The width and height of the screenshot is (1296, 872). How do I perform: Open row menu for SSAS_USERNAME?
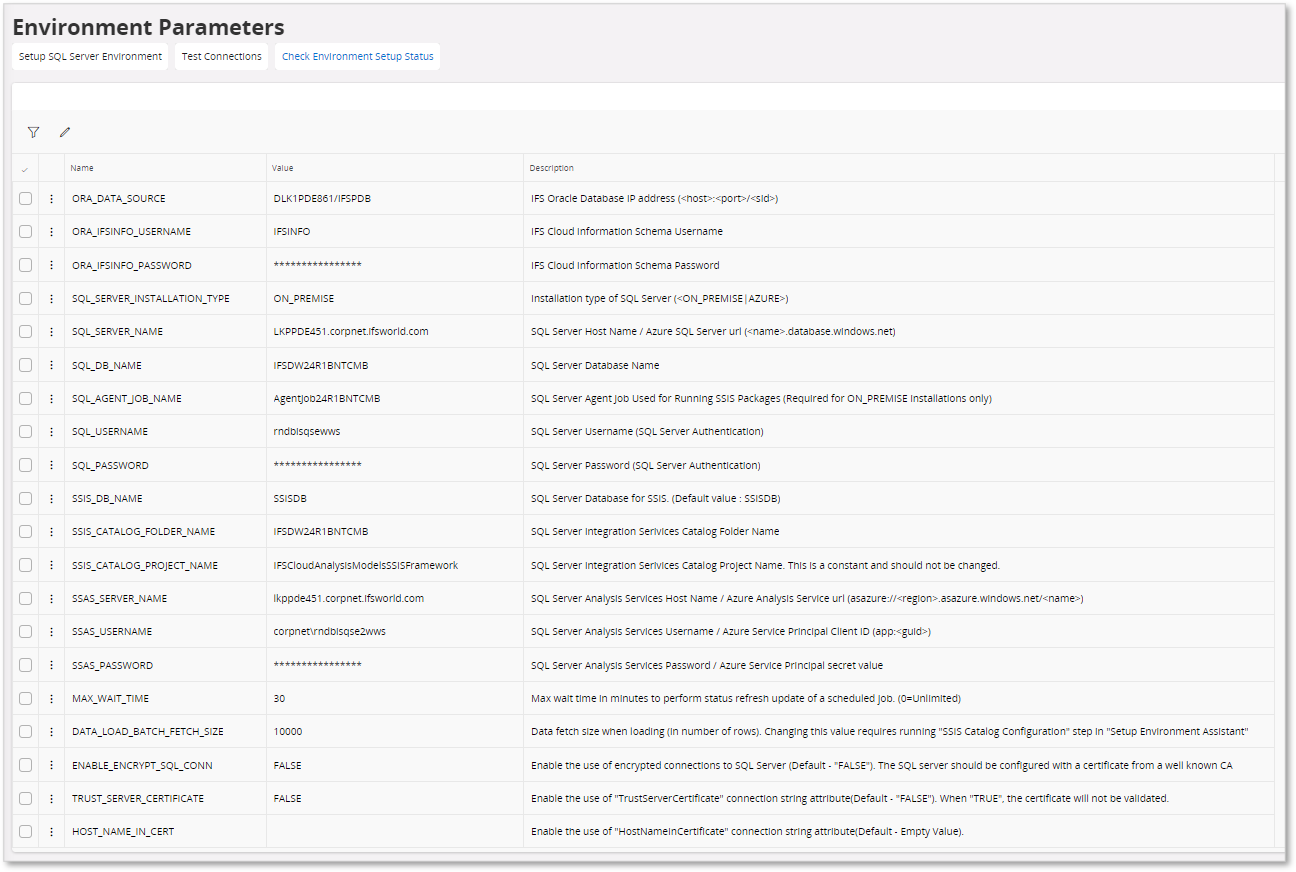(x=51, y=631)
